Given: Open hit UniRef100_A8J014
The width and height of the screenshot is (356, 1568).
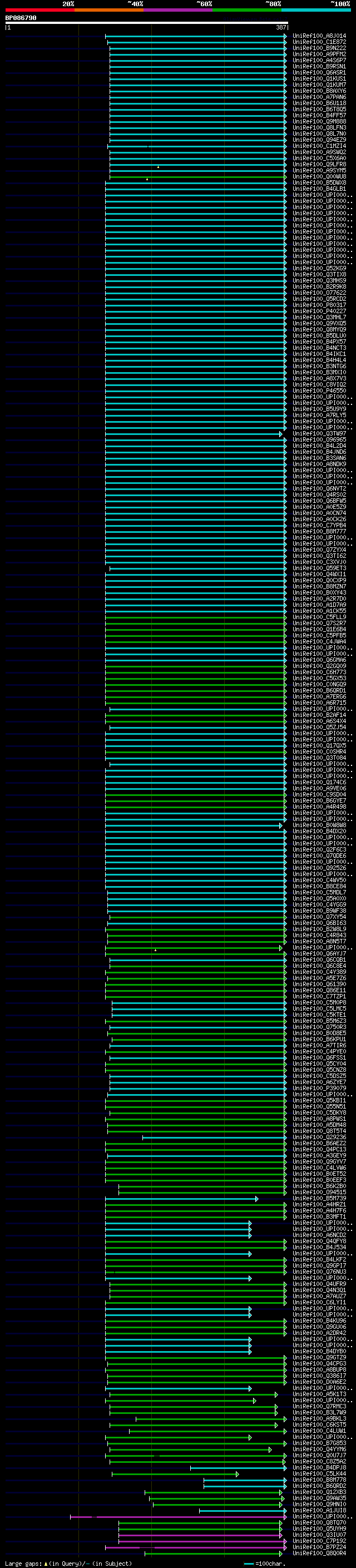Looking at the screenshot, I should point(319,36).
